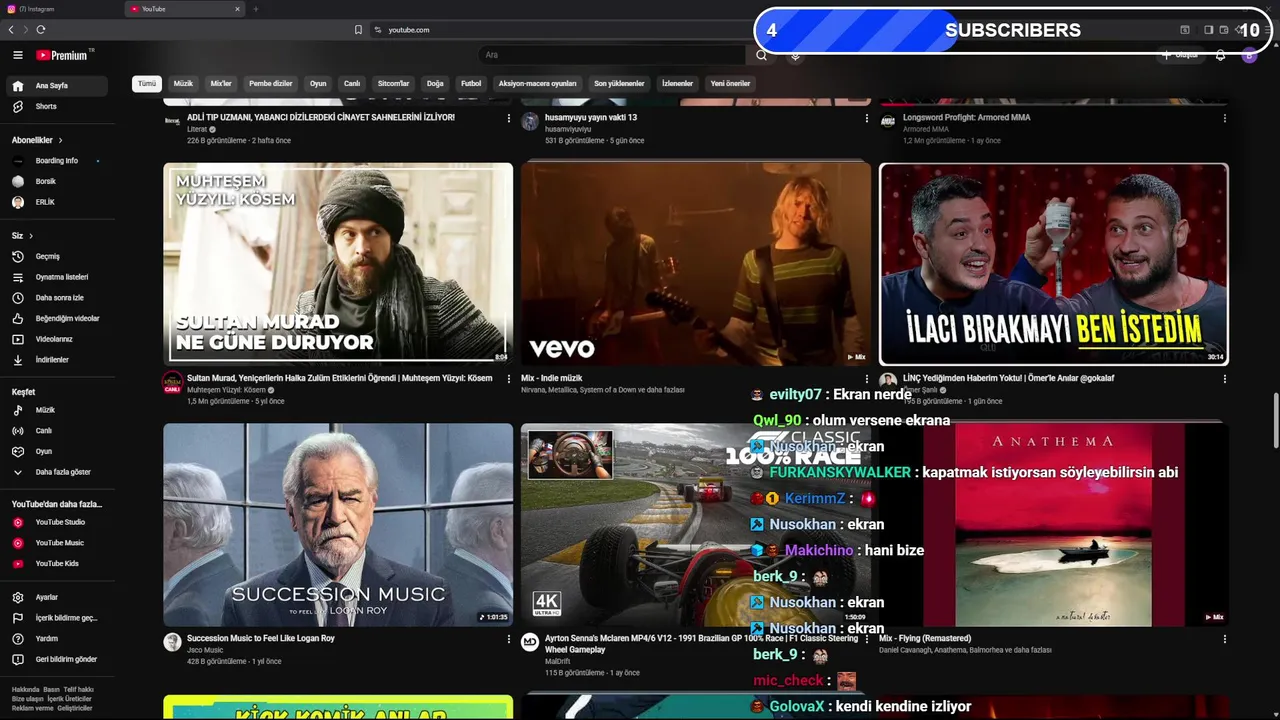Open options for Longsword Profight video

(1224, 118)
